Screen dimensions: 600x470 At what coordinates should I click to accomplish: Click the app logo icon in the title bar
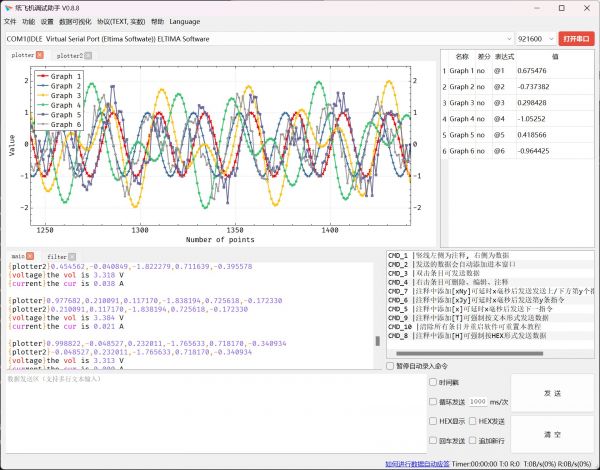click(x=8, y=8)
